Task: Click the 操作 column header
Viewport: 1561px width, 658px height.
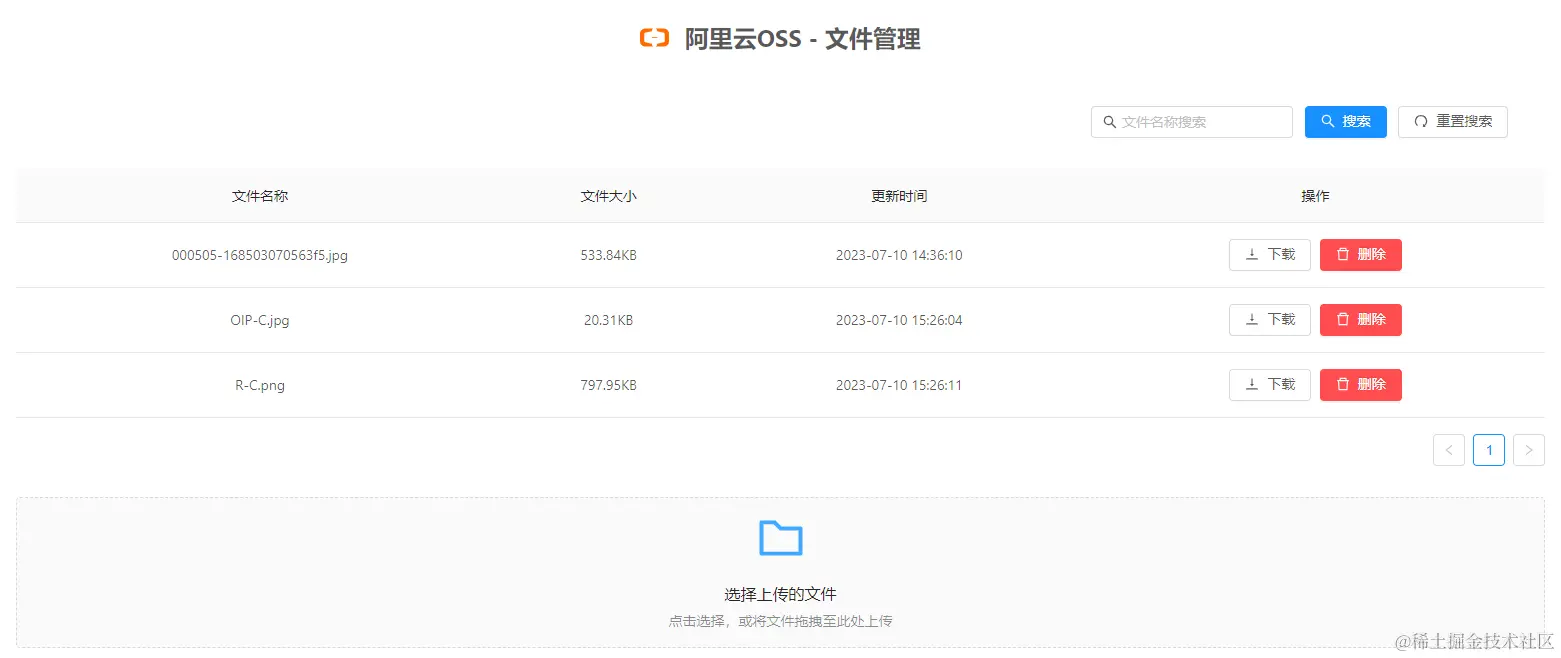Action: click(1315, 196)
